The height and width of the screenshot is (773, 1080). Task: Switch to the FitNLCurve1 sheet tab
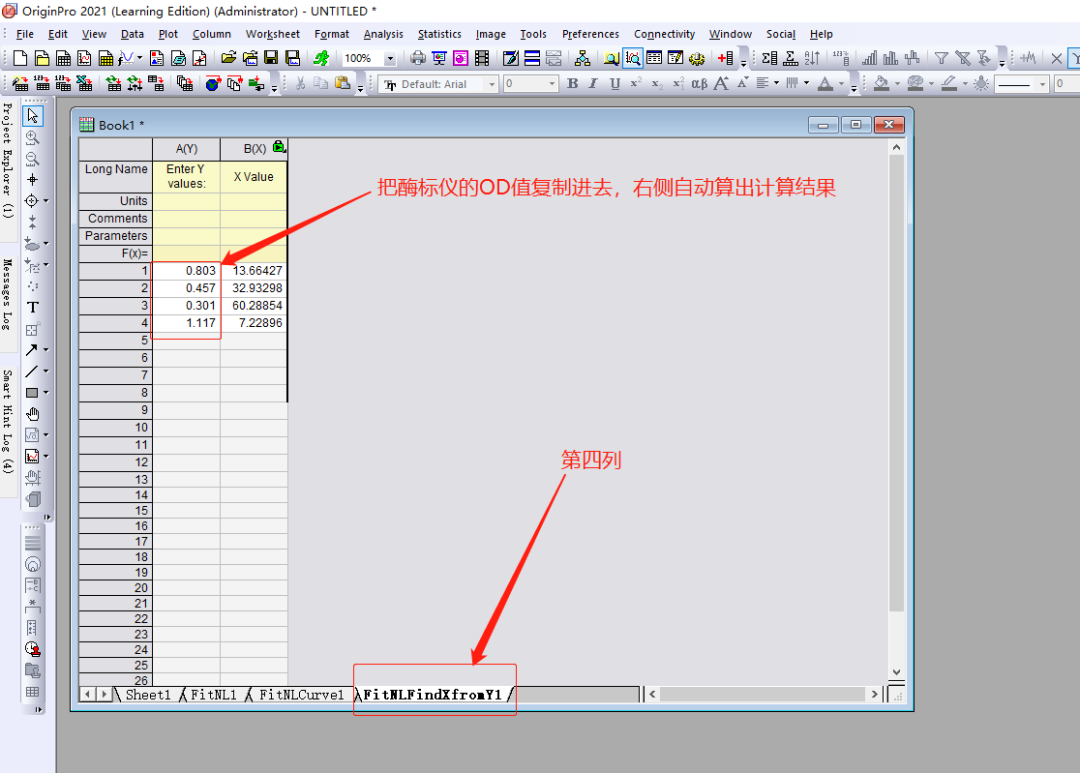tap(300, 694)
